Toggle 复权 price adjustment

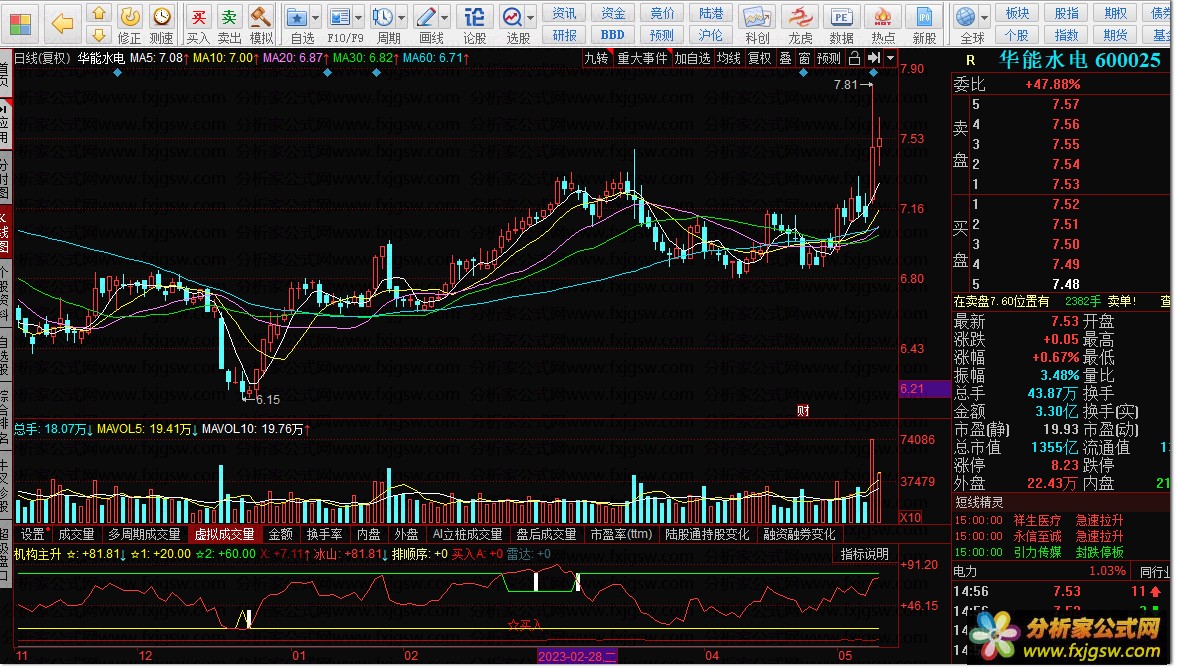[x=760, y=59]
